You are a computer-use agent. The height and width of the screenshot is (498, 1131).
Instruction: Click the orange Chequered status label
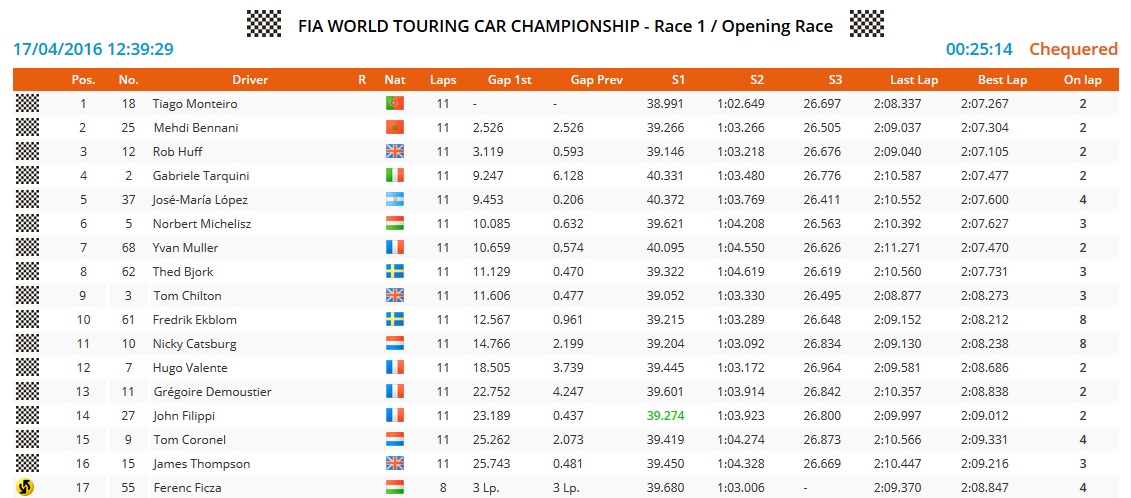(x=1073, y=49)
